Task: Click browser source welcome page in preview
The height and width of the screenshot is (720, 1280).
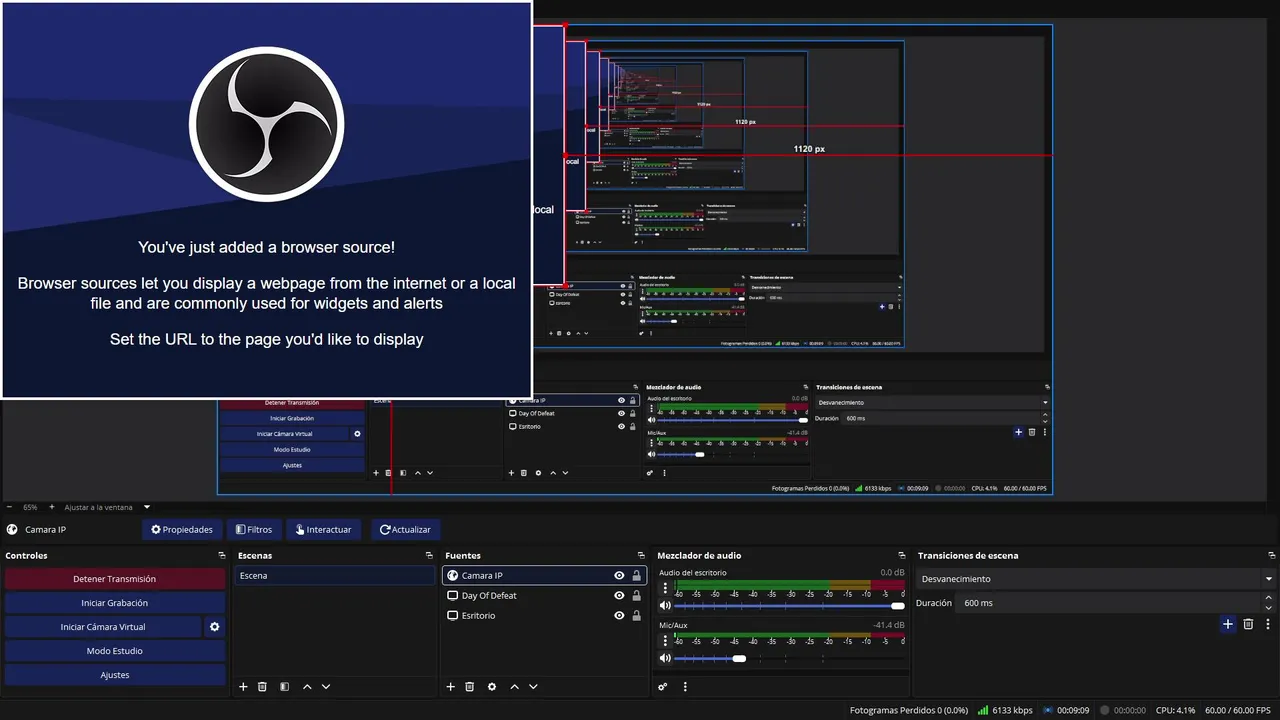Action: tap(266, 200)
